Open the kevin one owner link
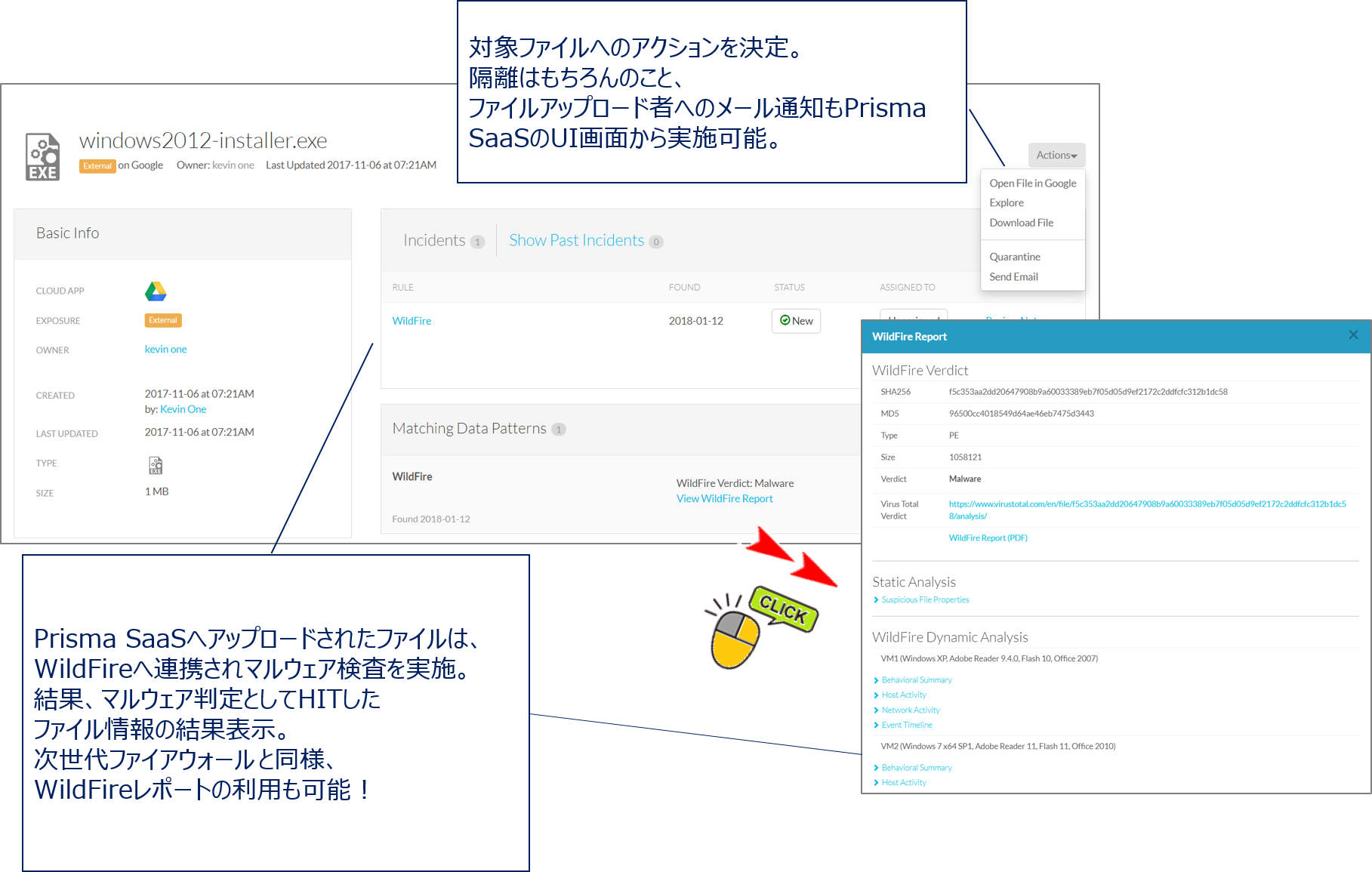The width and height of the screenshot is (1372, 872). coord(165,350)
